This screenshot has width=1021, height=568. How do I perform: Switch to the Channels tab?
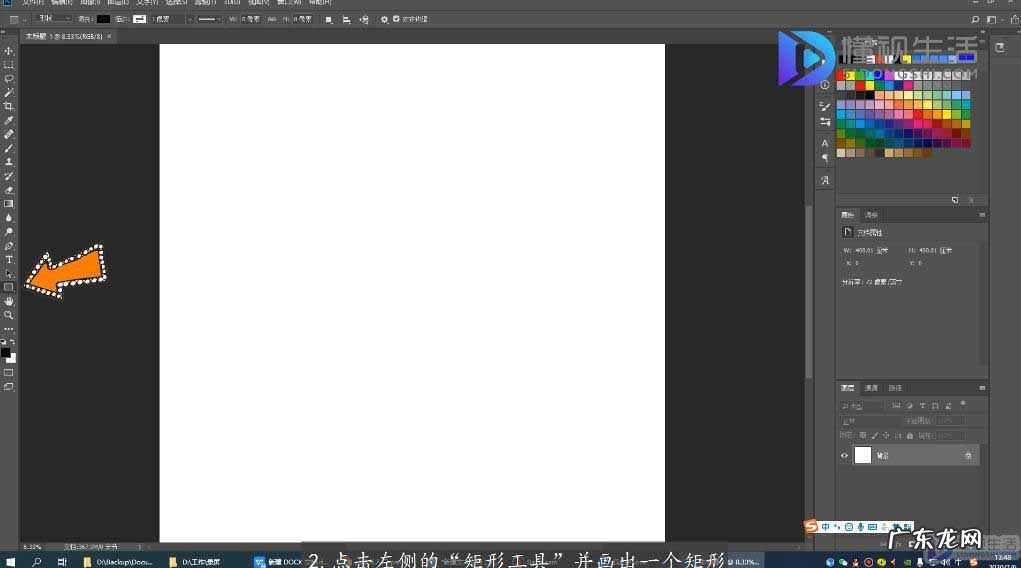click(871, 388)
